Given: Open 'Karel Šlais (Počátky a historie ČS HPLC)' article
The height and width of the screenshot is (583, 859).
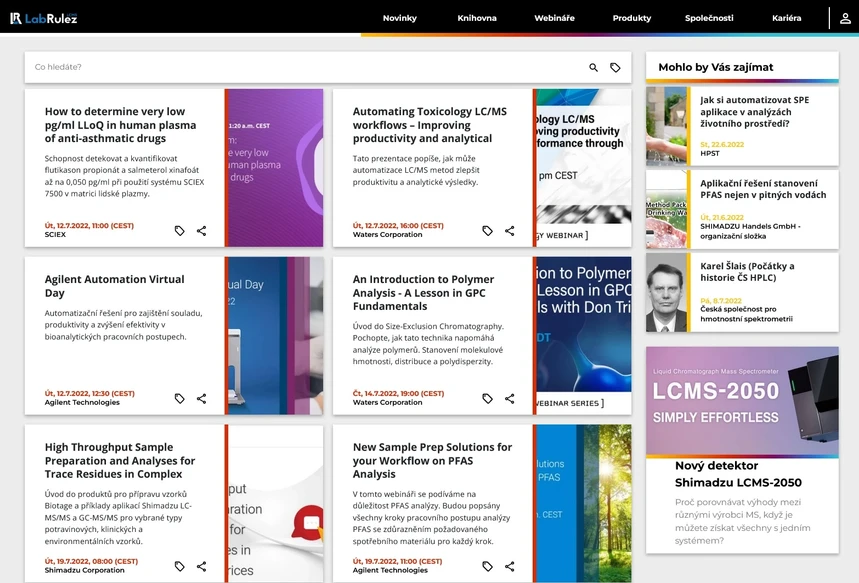Looking at the screenshot, I should pyautogui.click(x=747, y=272).
